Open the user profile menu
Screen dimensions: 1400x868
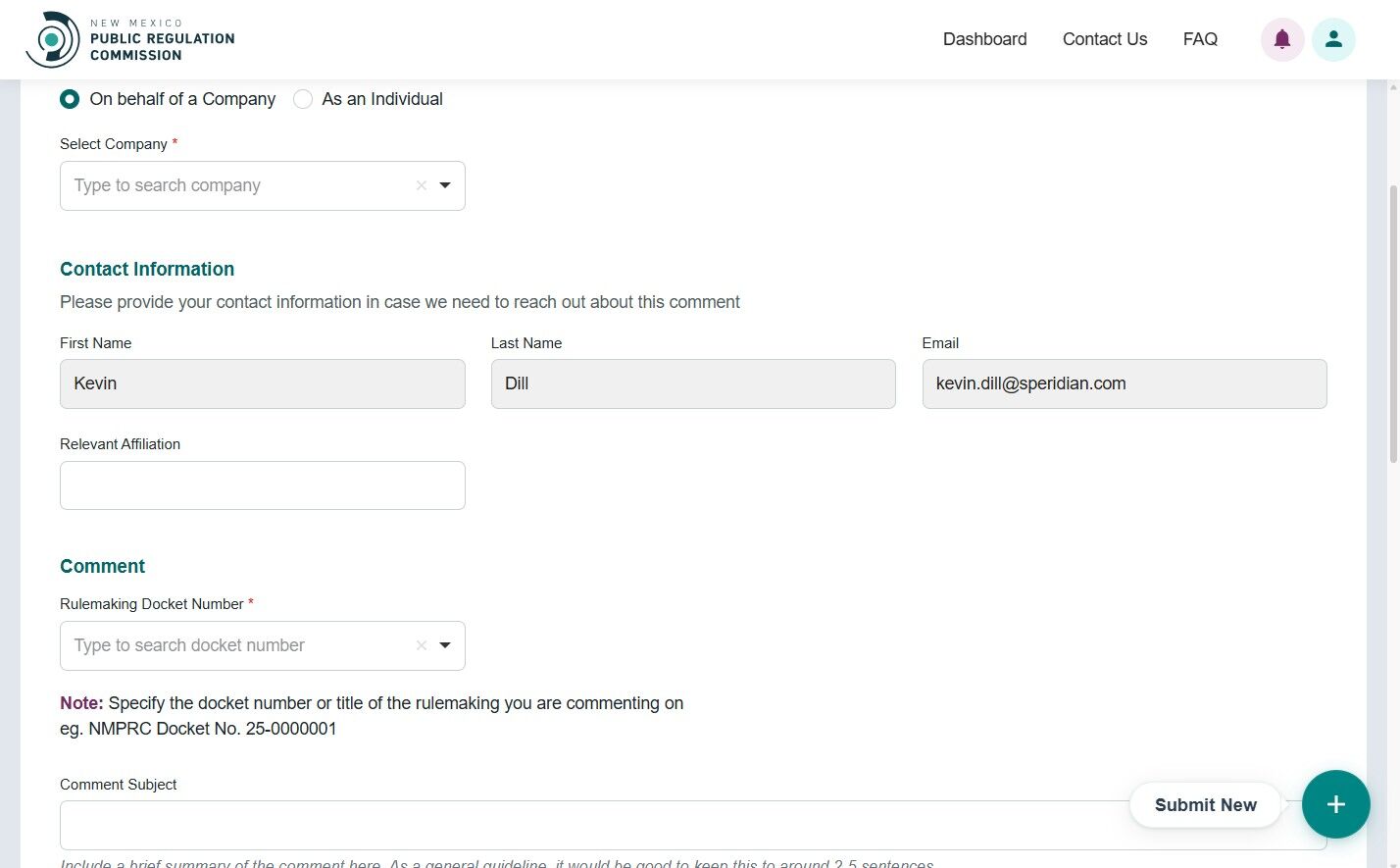1334,39
